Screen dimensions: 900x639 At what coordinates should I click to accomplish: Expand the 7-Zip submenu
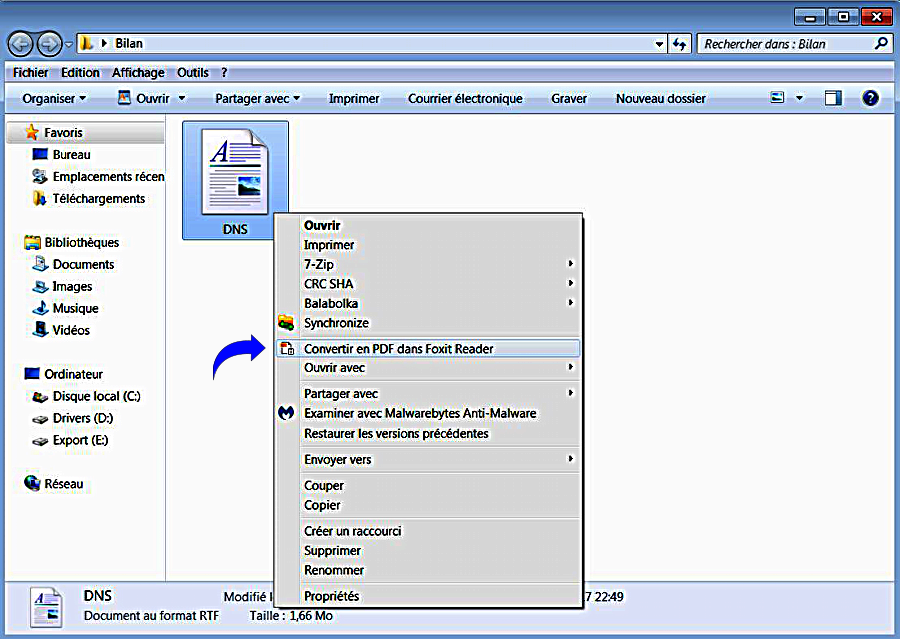[428, 265]
